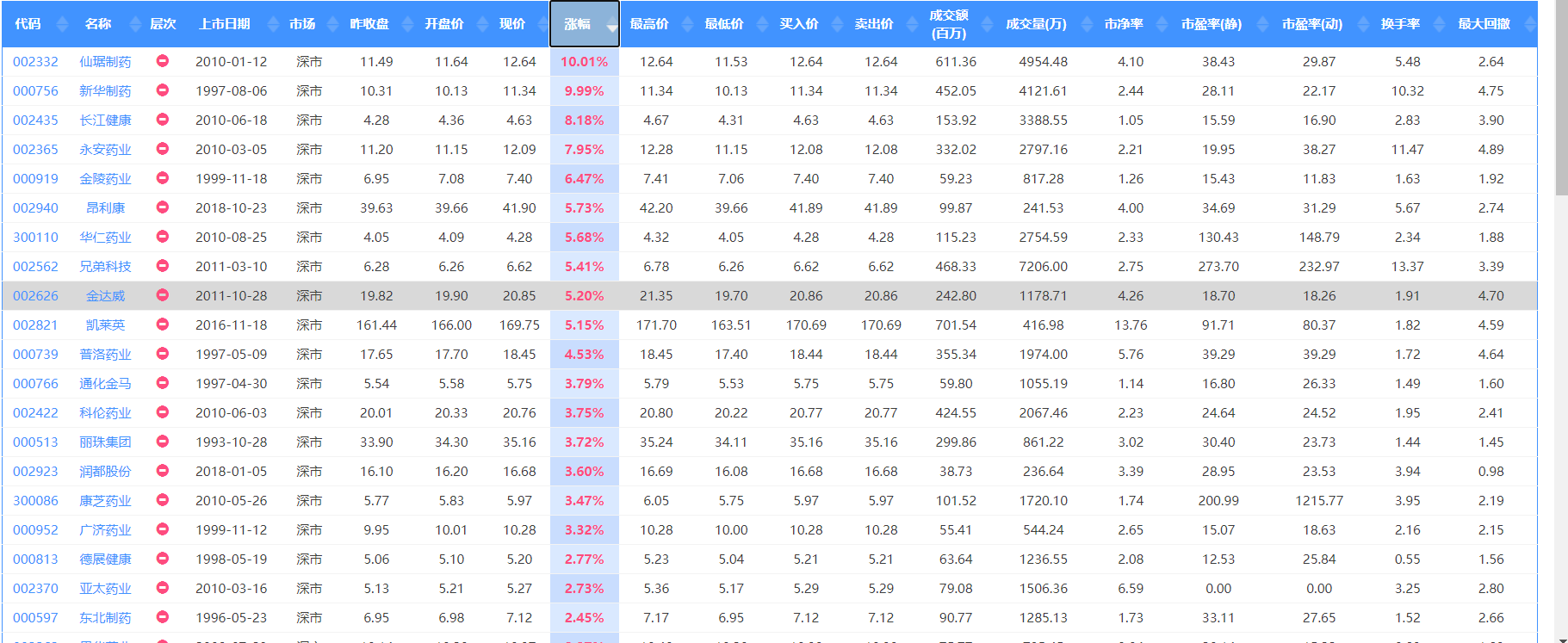Image resolution: width=1568 pixels, height=643 pixels.
Task: Sort the table by 市净率 column header
Action: pyautogui.click(x=1124, y=24)
